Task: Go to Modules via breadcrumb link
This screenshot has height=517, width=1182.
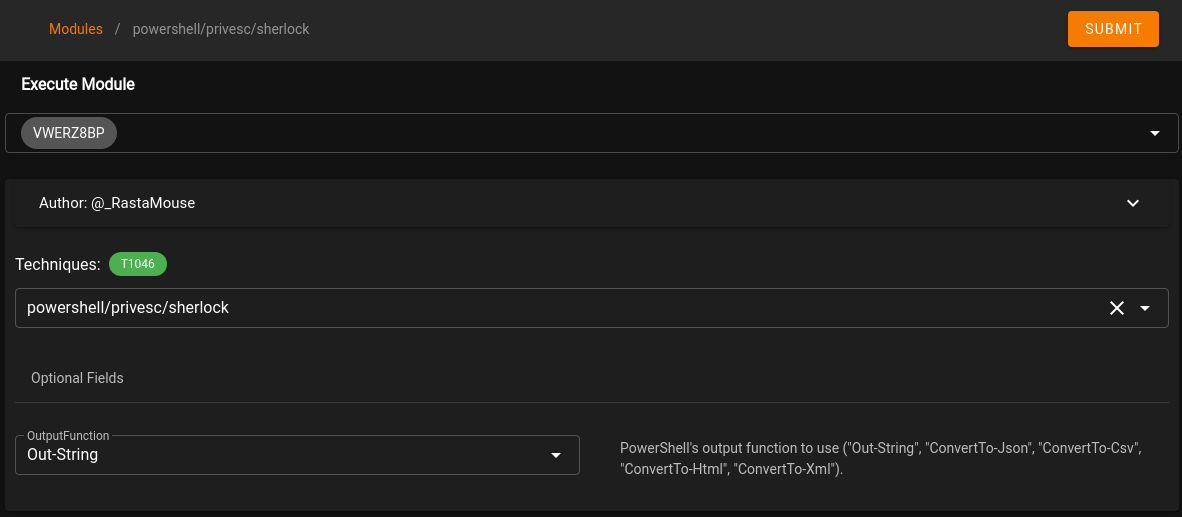Action: [76, 29]
